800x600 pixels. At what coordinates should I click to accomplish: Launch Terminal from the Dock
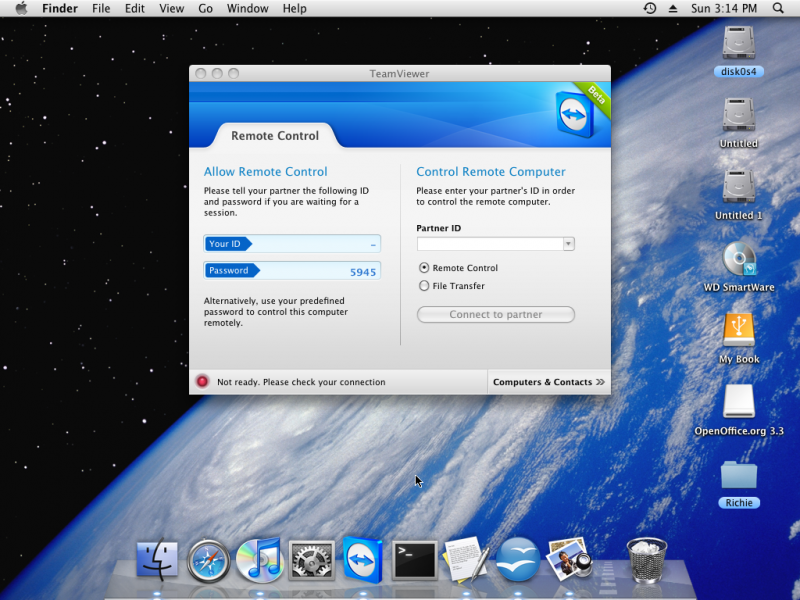[x=413, y=560]
